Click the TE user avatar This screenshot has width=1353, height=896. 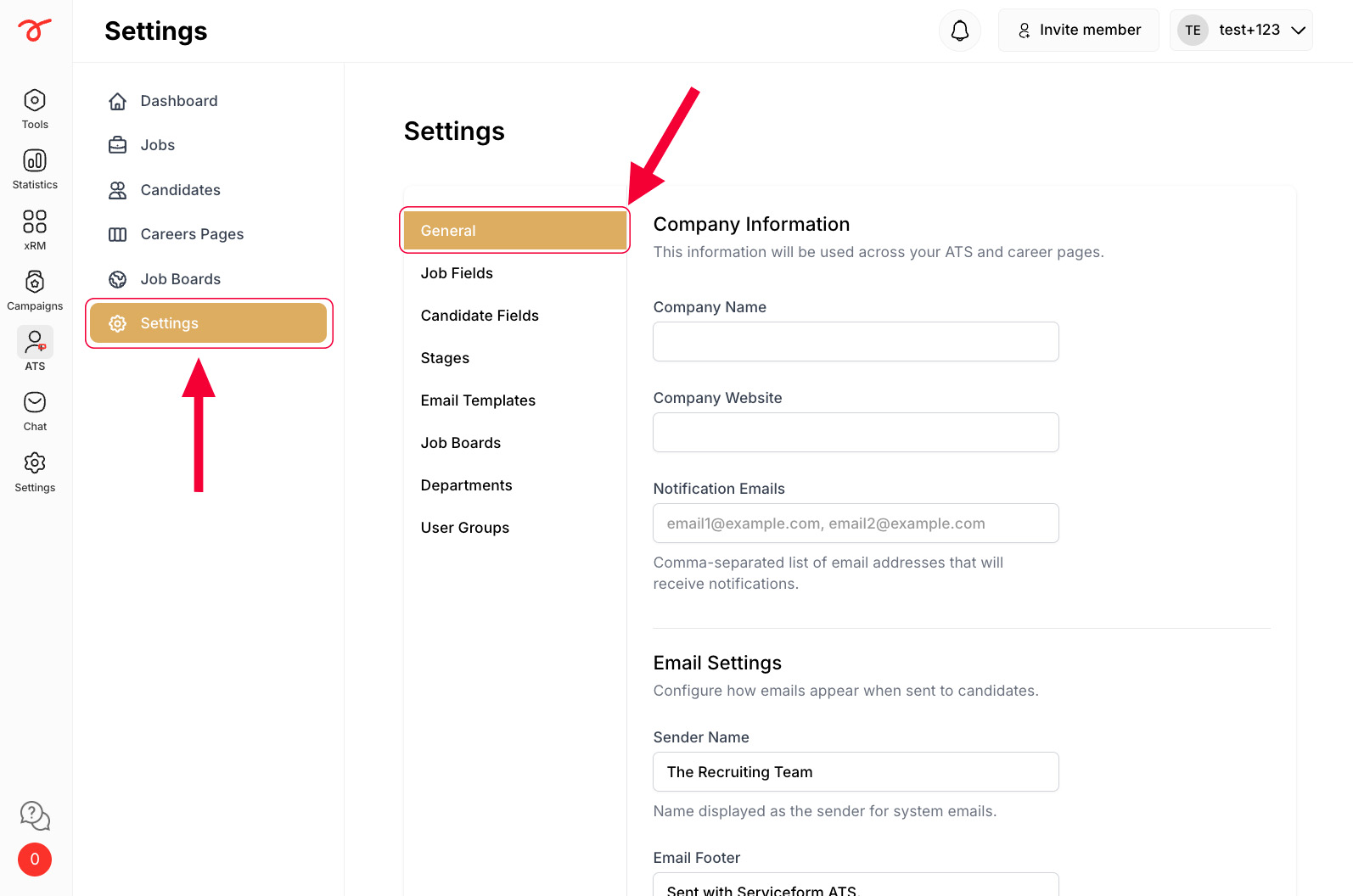pos(1193,31)
